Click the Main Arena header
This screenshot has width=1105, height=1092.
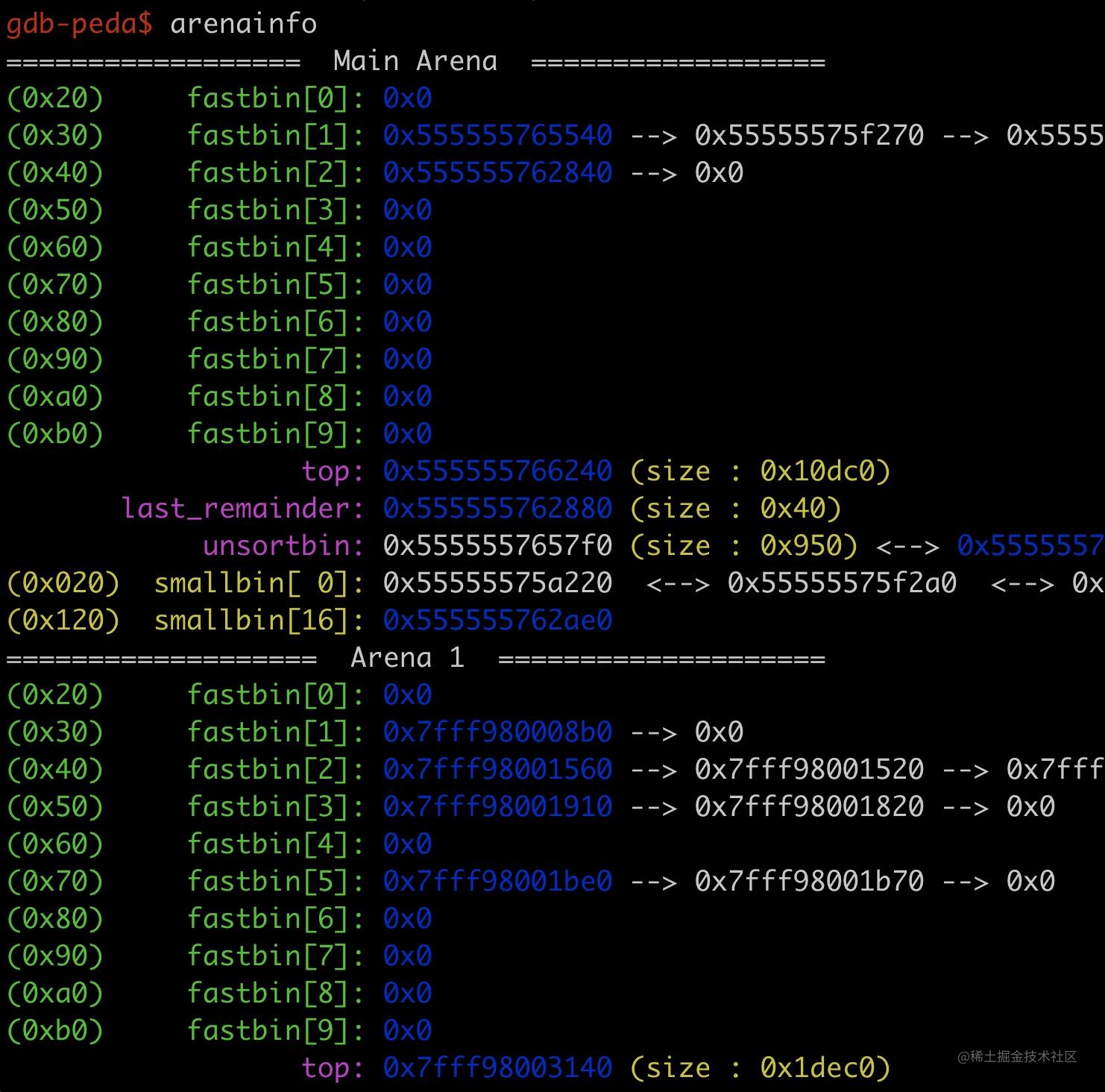tap(415, 61)
